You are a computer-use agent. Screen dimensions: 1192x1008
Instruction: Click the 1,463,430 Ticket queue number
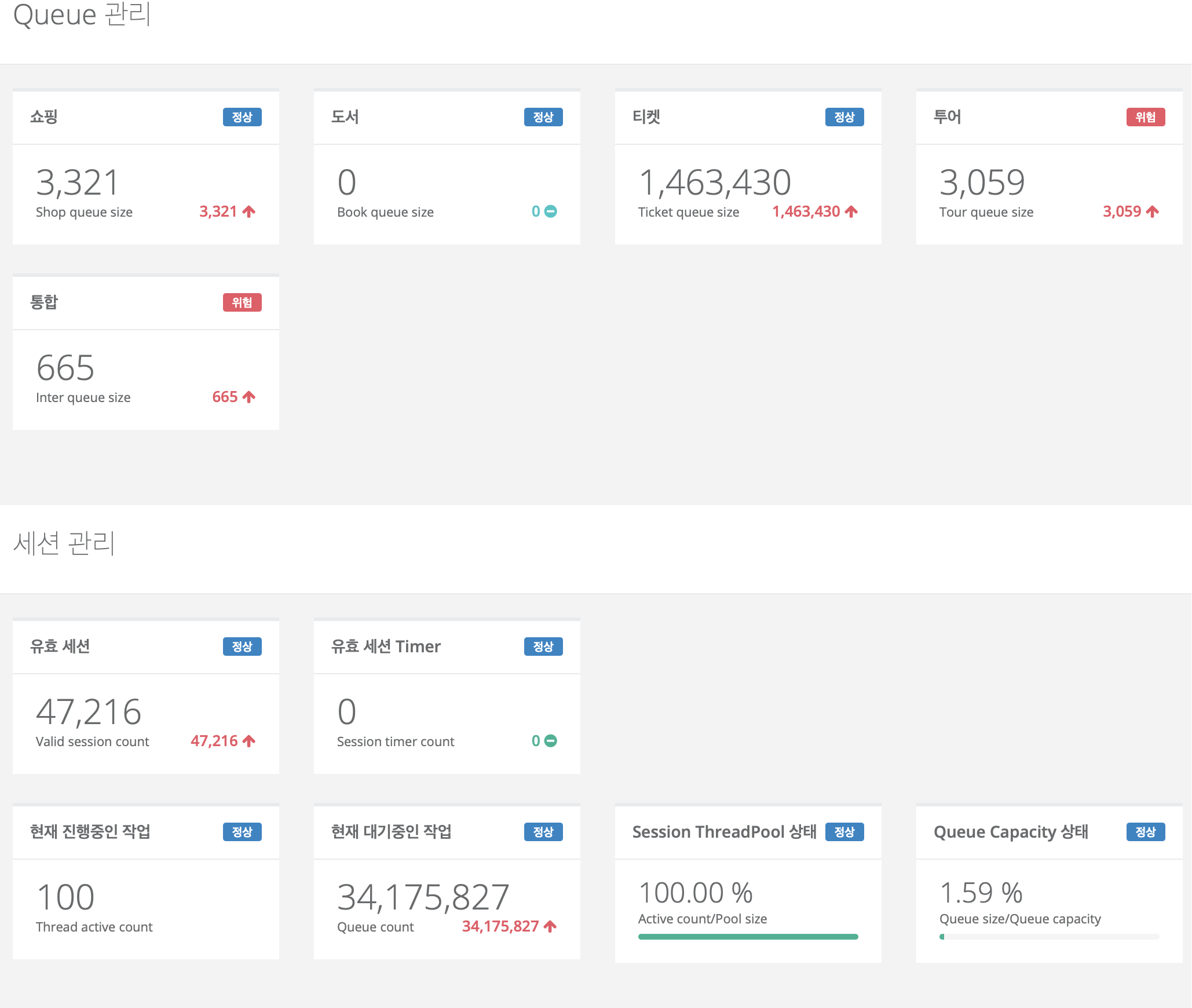click(x=715, y=182)
